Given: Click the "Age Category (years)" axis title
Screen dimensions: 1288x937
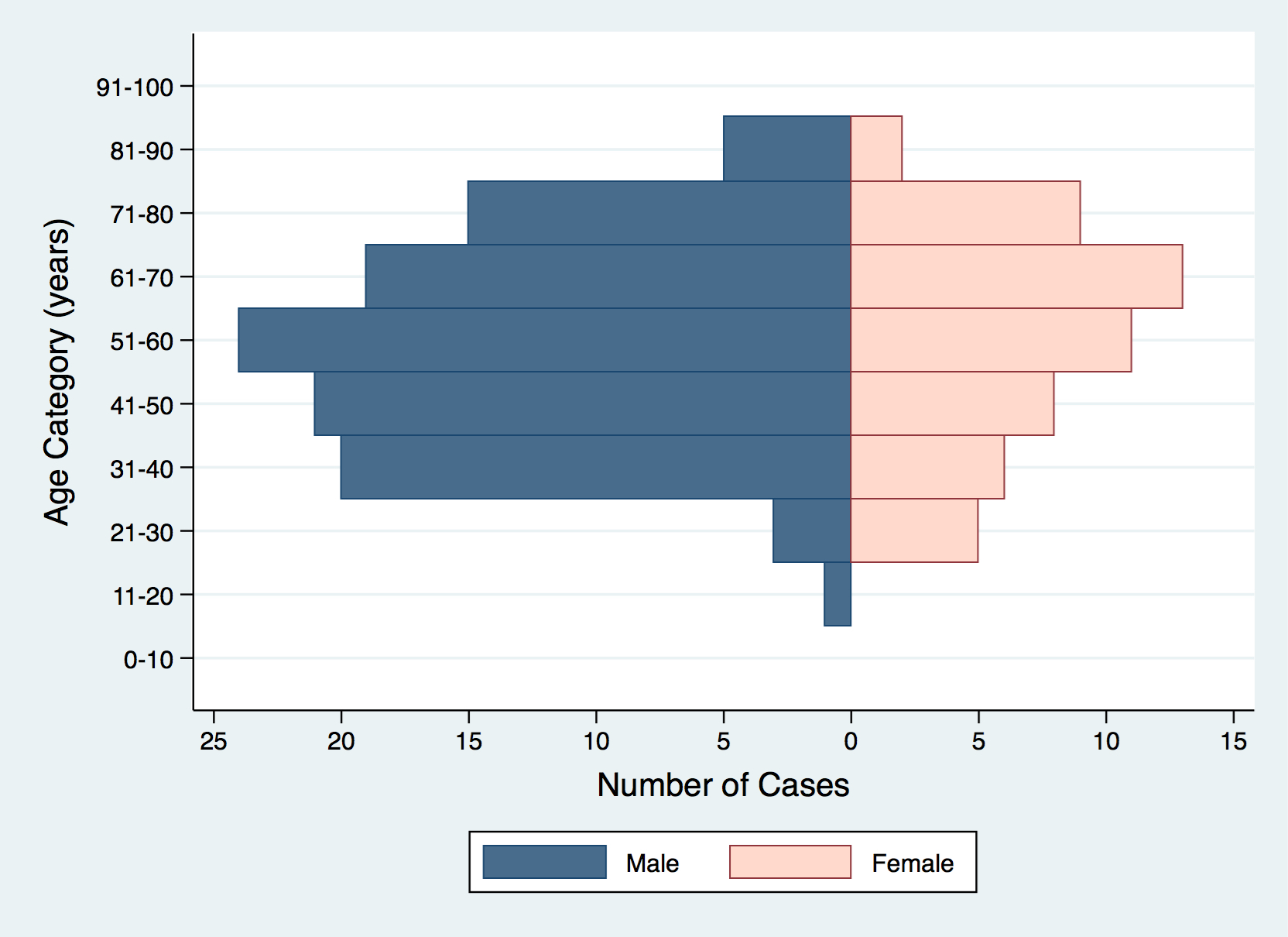Looking at the screenshot, I should (x=57, y=372).
